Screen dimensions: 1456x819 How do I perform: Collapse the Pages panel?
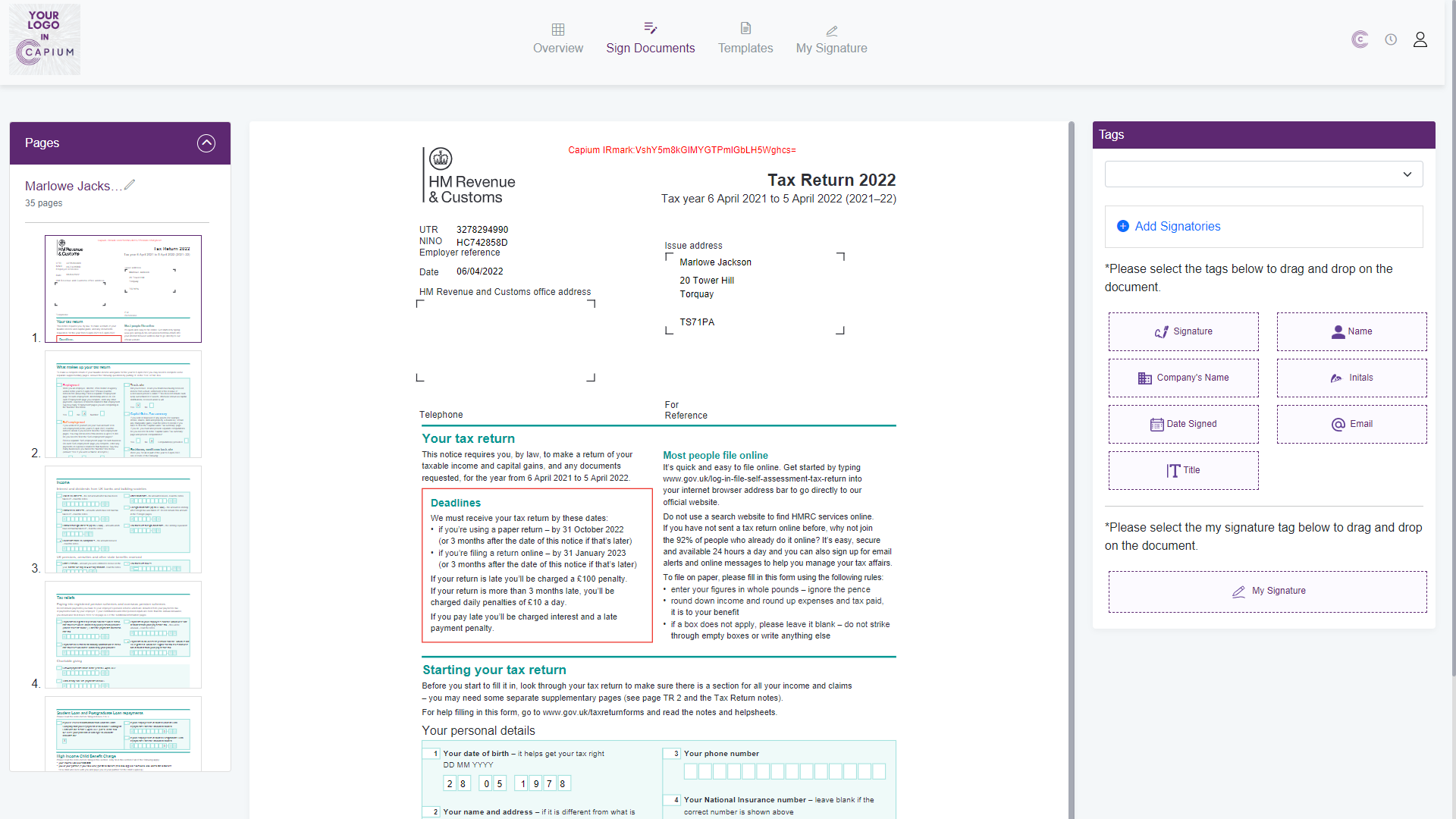(206, 143)
